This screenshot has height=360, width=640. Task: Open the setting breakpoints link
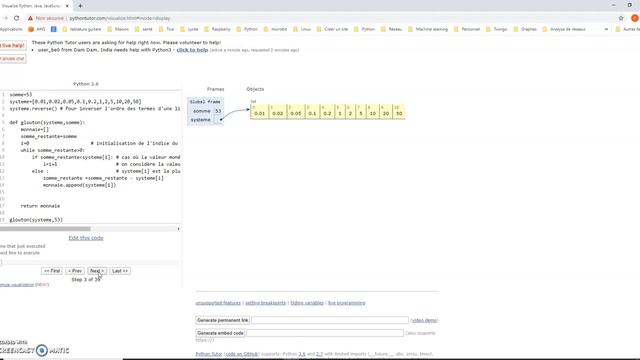(x=265, y=303)
